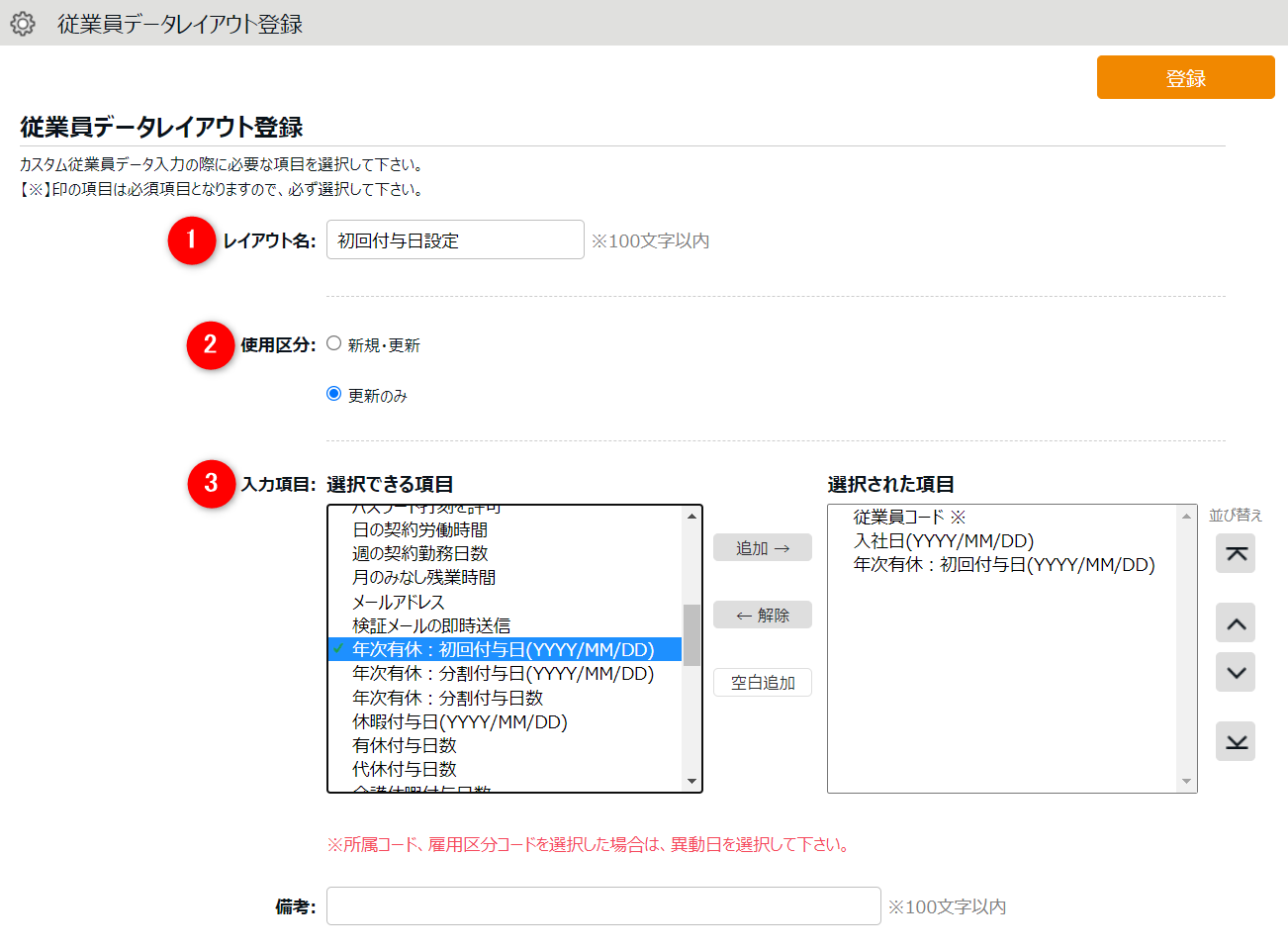Image resolution: width=1288 pixels, height=950 pixels.
Task: Choose 有休付与日数 from available items list
Action: 405,745
